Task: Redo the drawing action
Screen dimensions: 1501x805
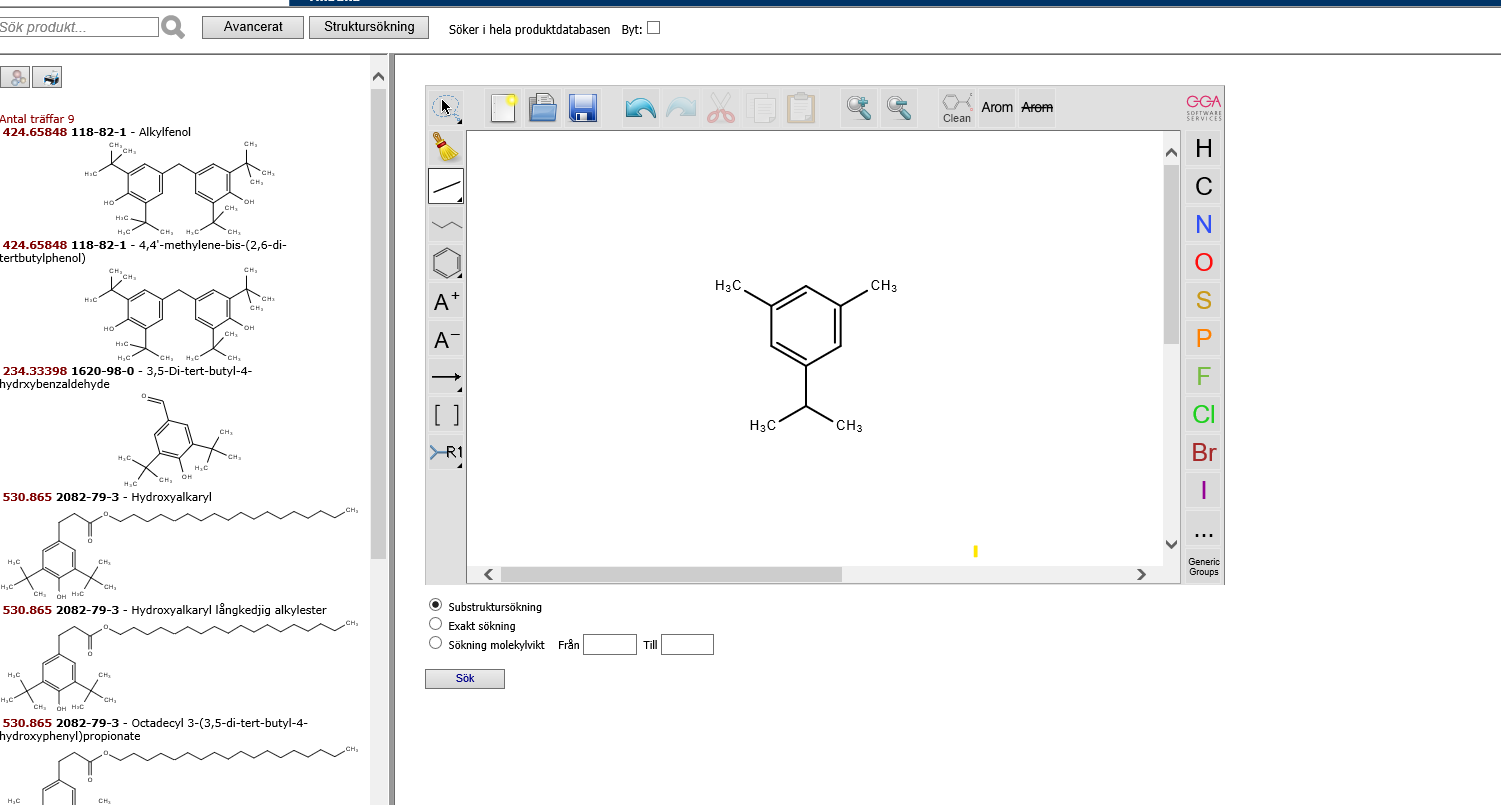Action: [x=680, y=107]
